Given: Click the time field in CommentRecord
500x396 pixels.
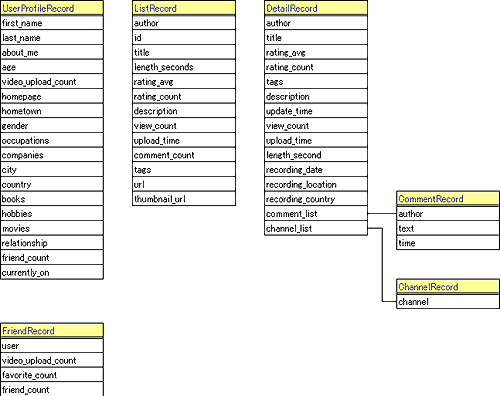Looking at the screenshot, I should [x=448, y=243].
